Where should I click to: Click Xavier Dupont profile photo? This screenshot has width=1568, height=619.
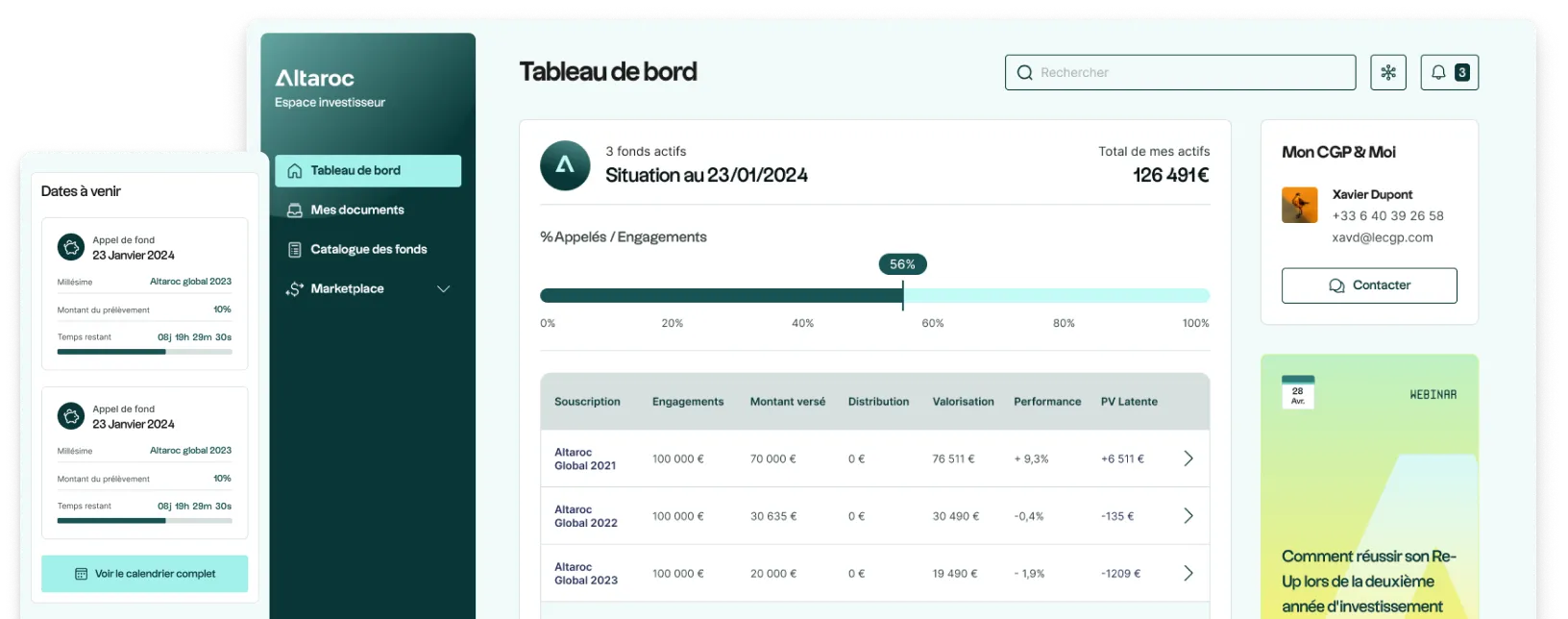click(1300, 205)
